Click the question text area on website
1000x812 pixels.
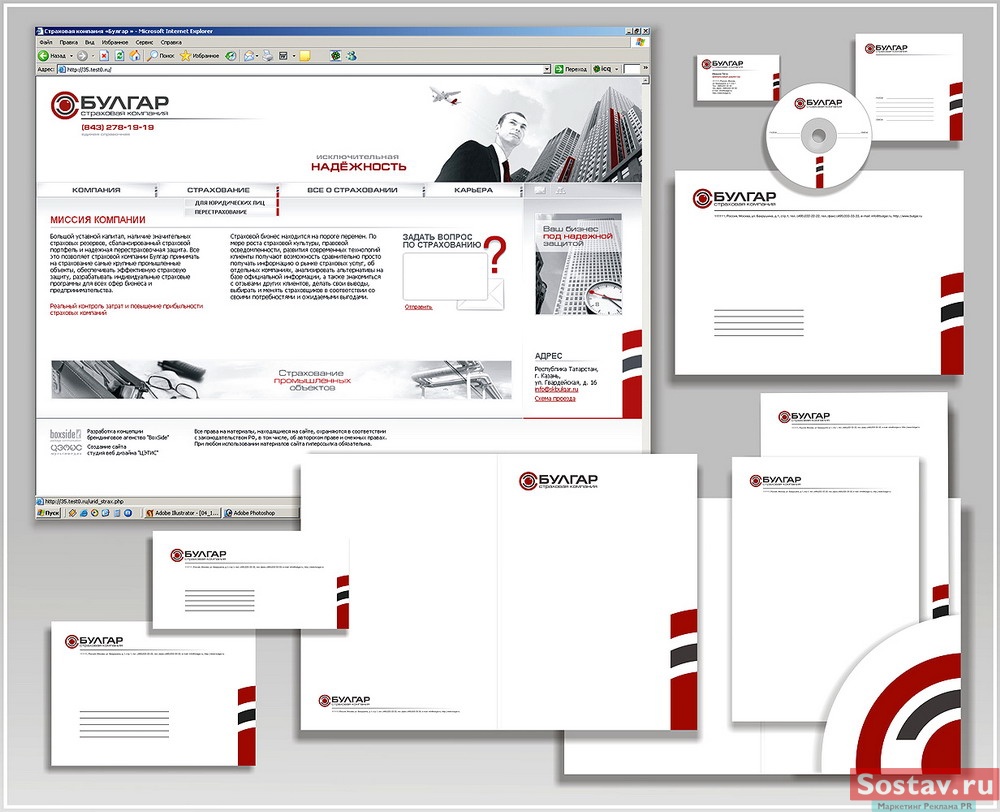[x=445, y=276]
